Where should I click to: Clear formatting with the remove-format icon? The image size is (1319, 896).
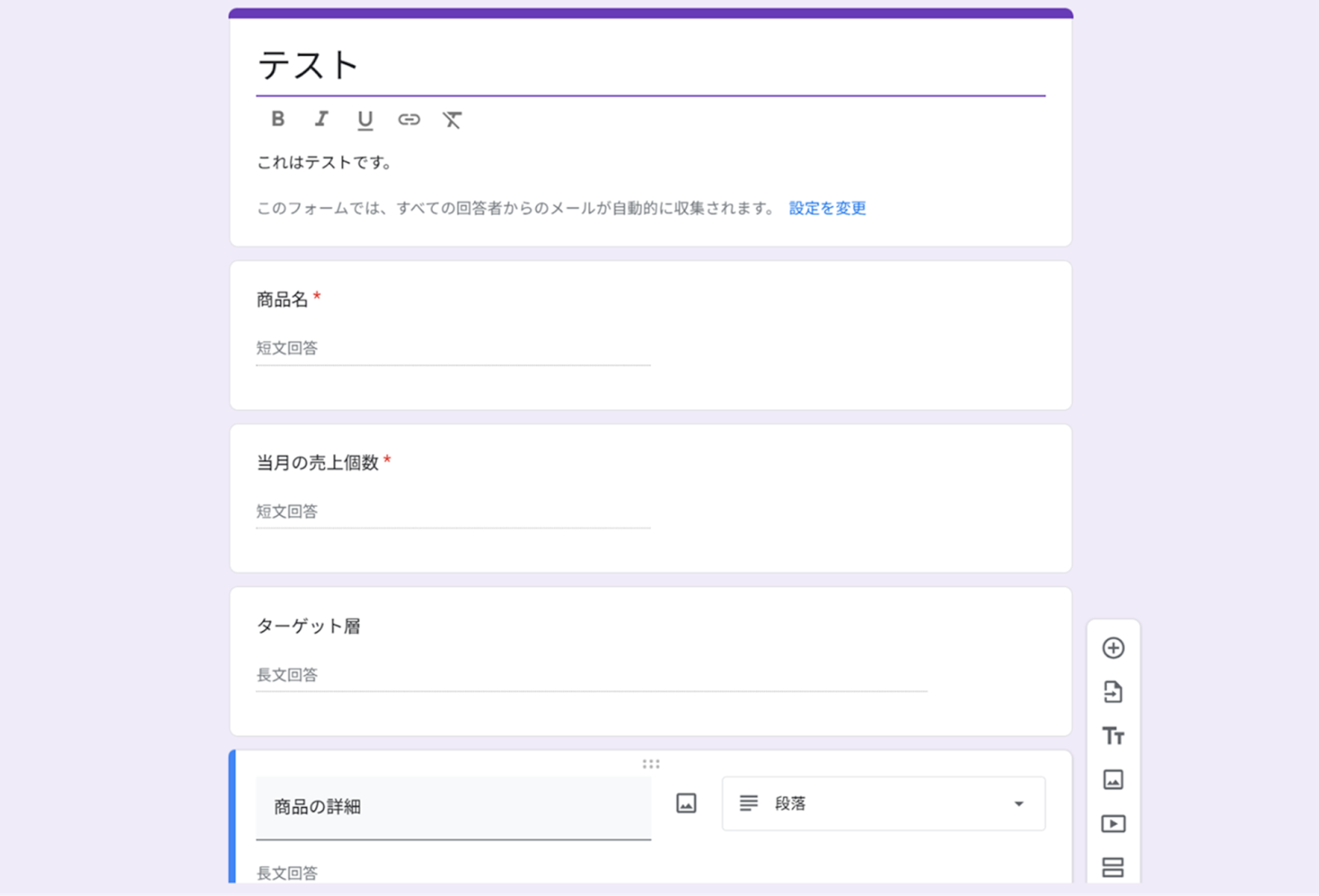click(x=452, y=120)
